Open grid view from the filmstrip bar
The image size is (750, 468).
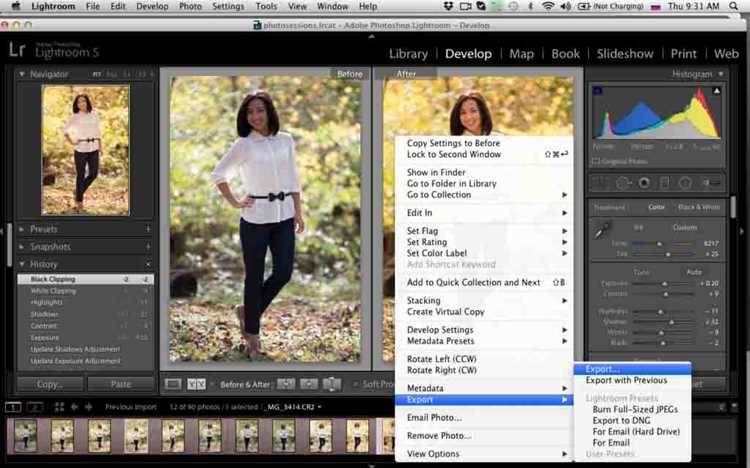click(x=59, y=407)
